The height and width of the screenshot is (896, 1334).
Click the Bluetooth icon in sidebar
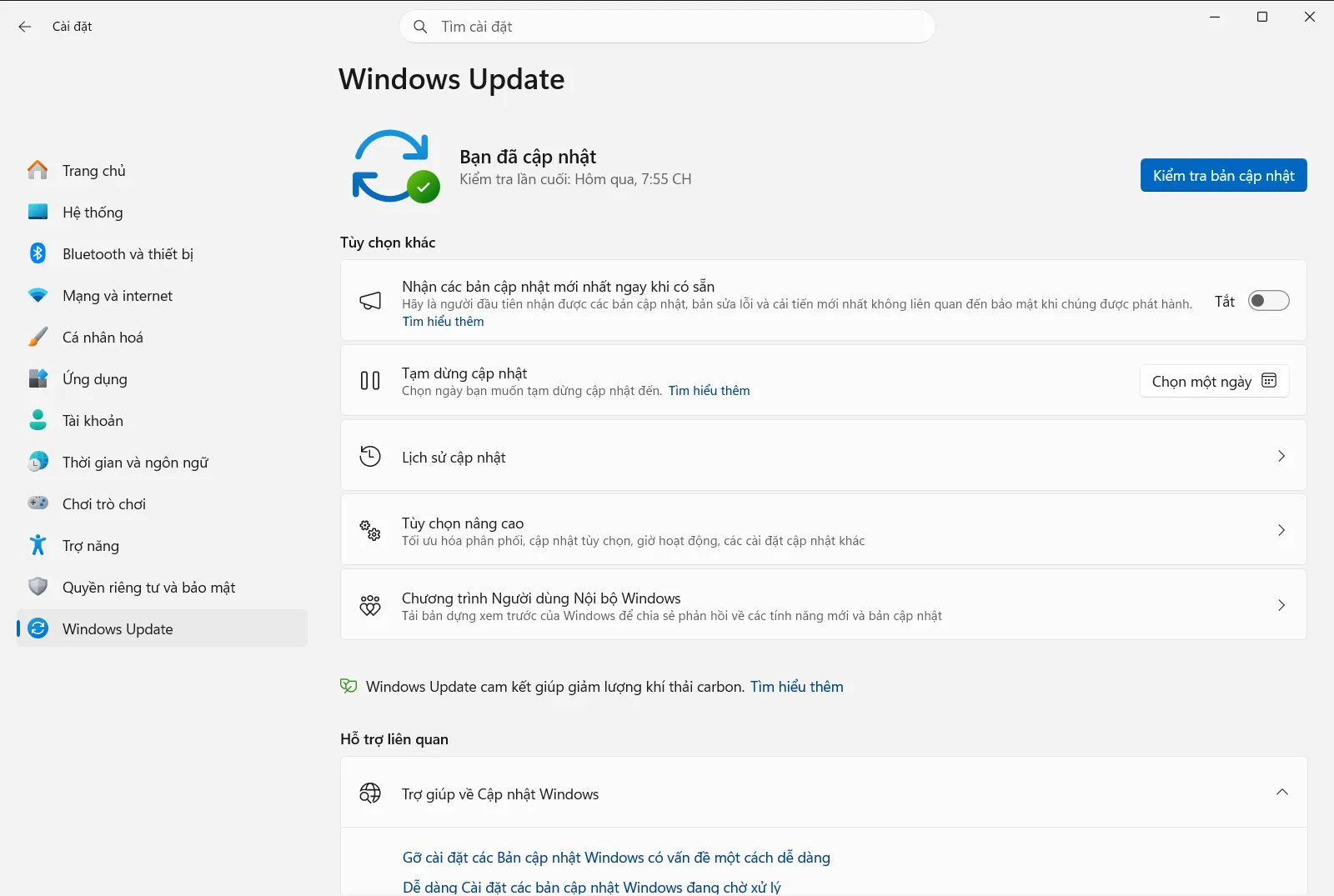coord(38,253)
